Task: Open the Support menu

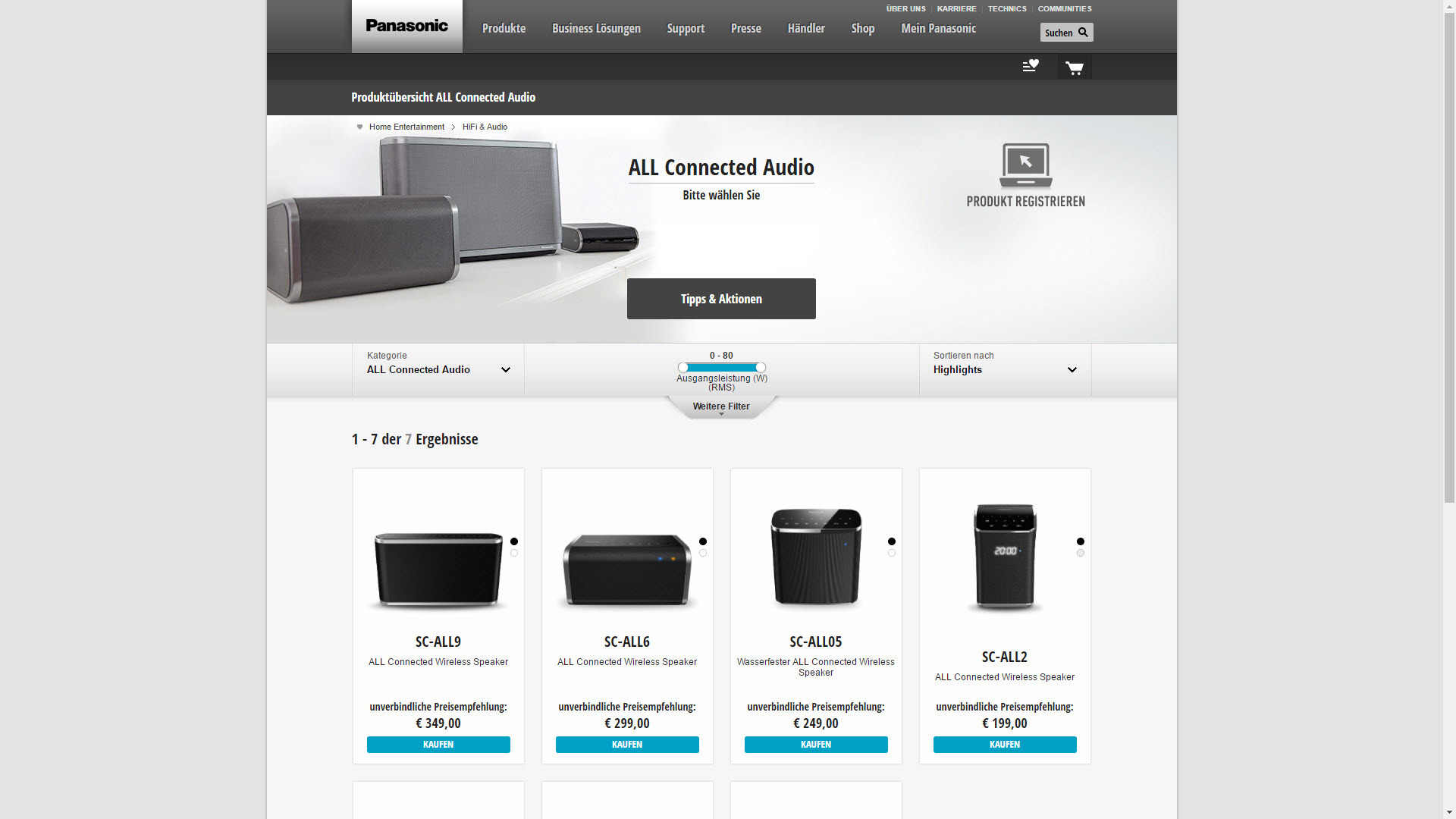Action: [x=686, y=29]
